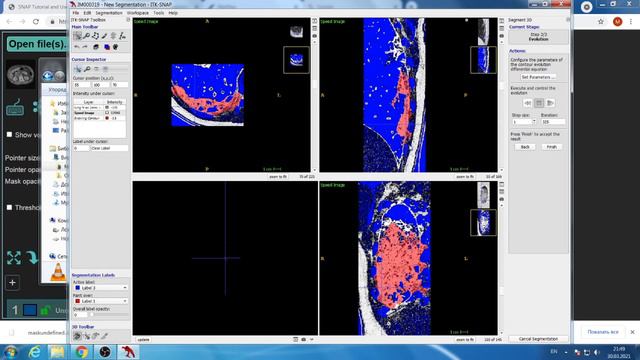Open the Edit menu

87,13
